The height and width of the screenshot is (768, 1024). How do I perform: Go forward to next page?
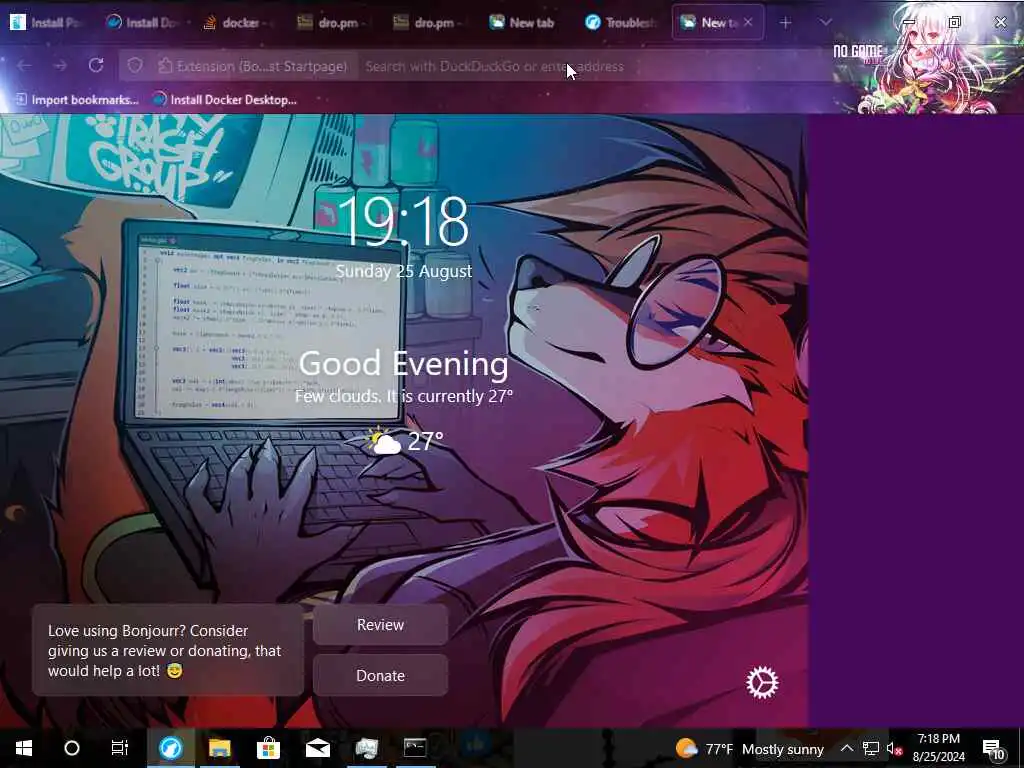tap(60, 65)
